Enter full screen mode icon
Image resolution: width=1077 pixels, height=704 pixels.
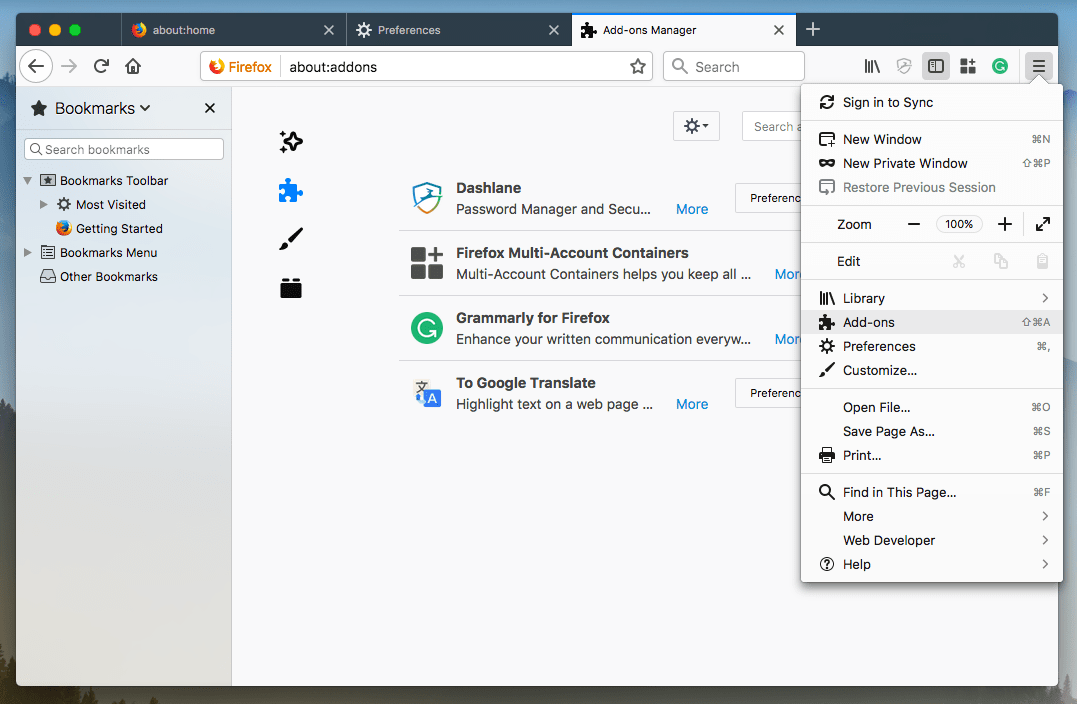coord(1043,225)
